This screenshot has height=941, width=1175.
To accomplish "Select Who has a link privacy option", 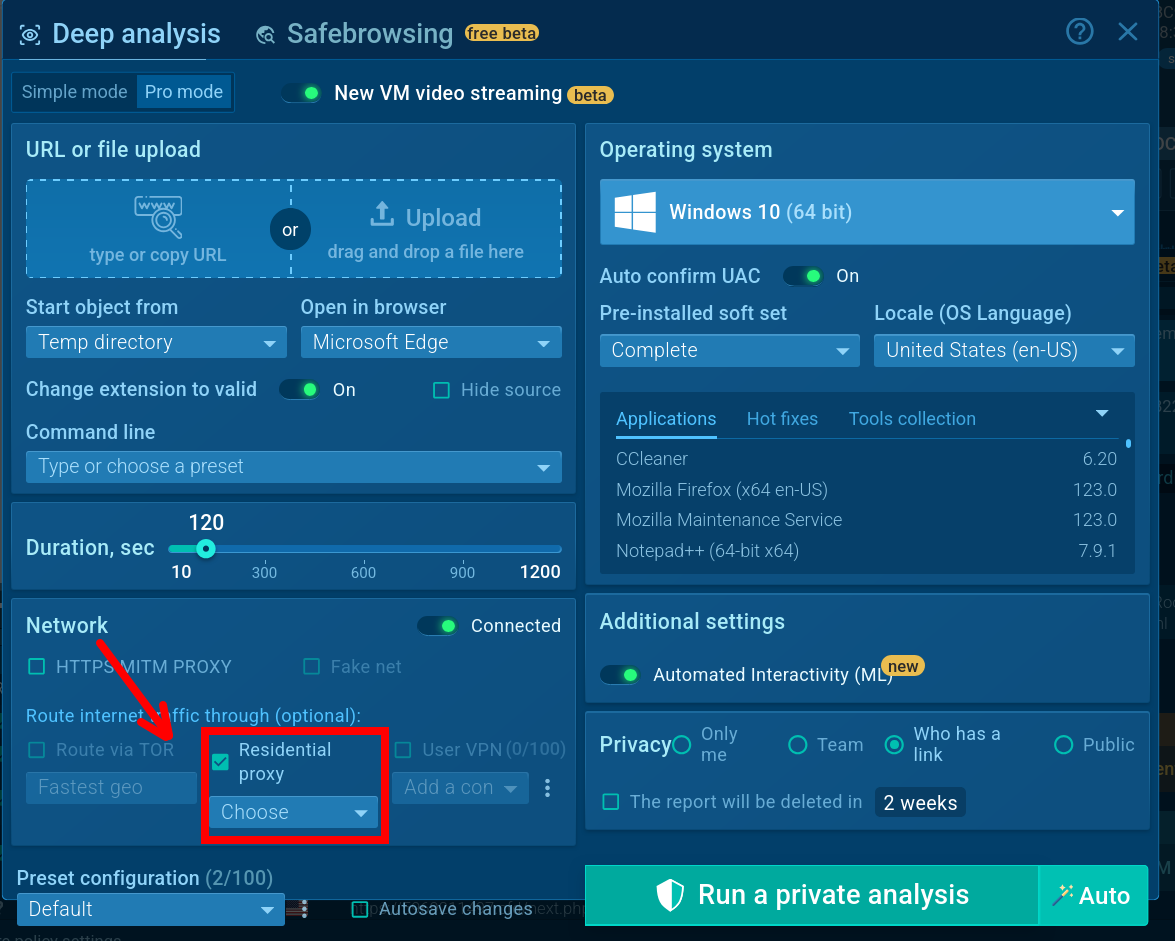I will (894, 745).
